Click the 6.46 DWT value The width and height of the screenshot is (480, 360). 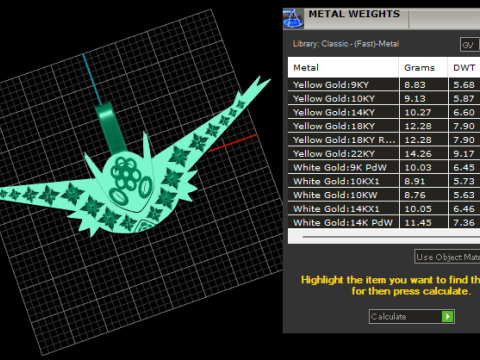[464, 209]
